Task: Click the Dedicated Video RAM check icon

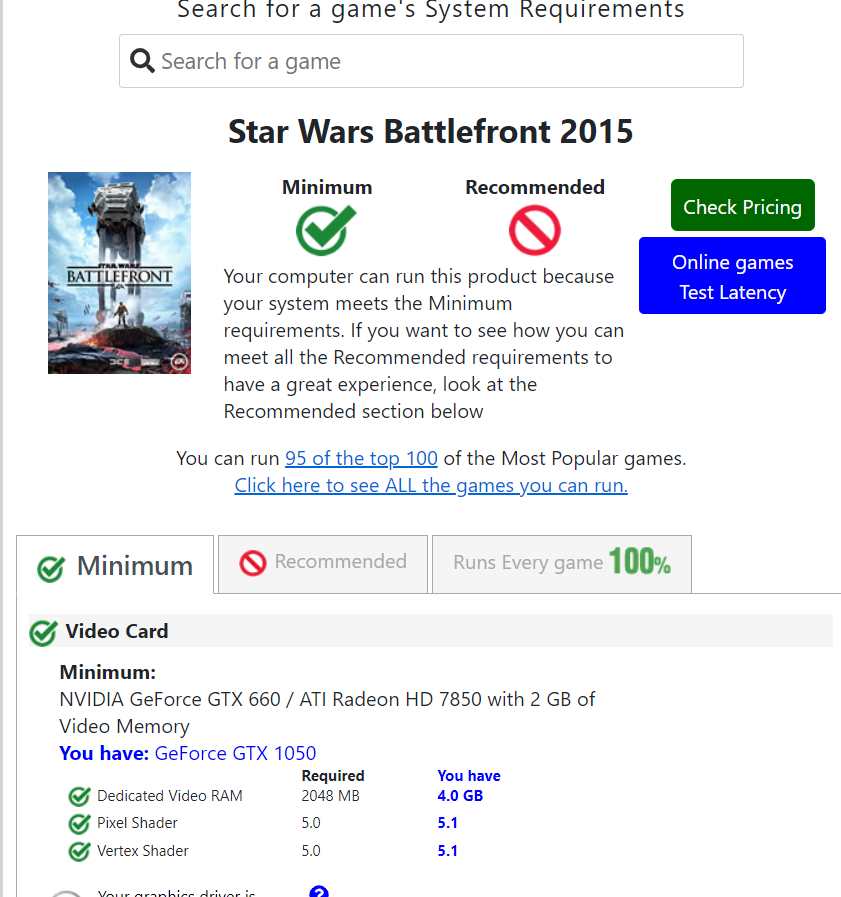Action: tap(79, 796)
